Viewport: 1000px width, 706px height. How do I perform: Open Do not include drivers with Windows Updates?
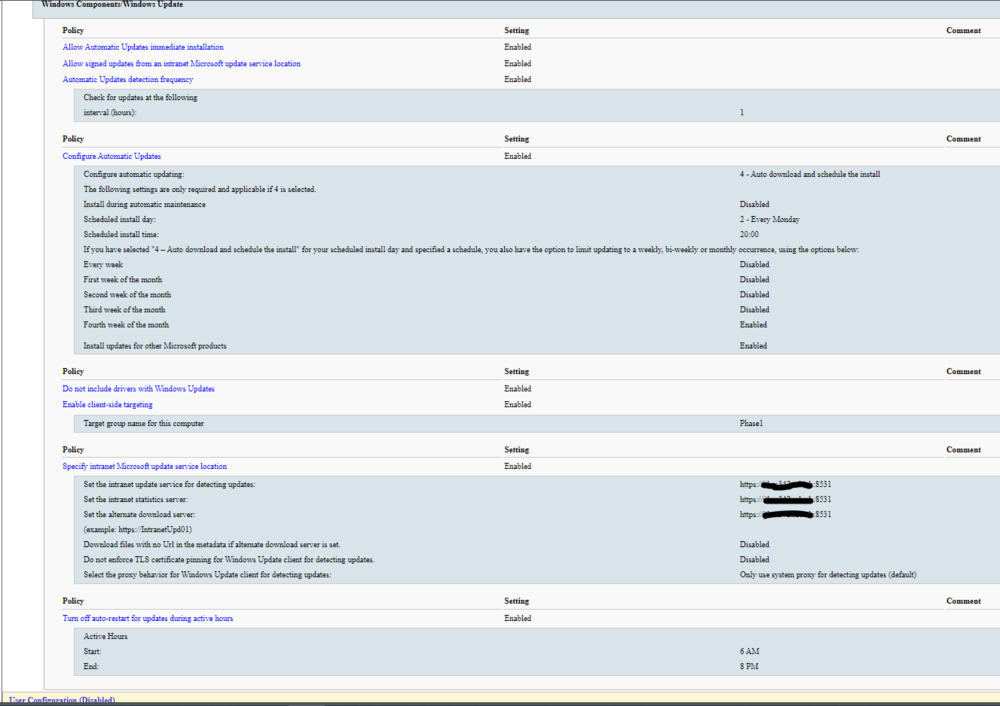point(138,388)
